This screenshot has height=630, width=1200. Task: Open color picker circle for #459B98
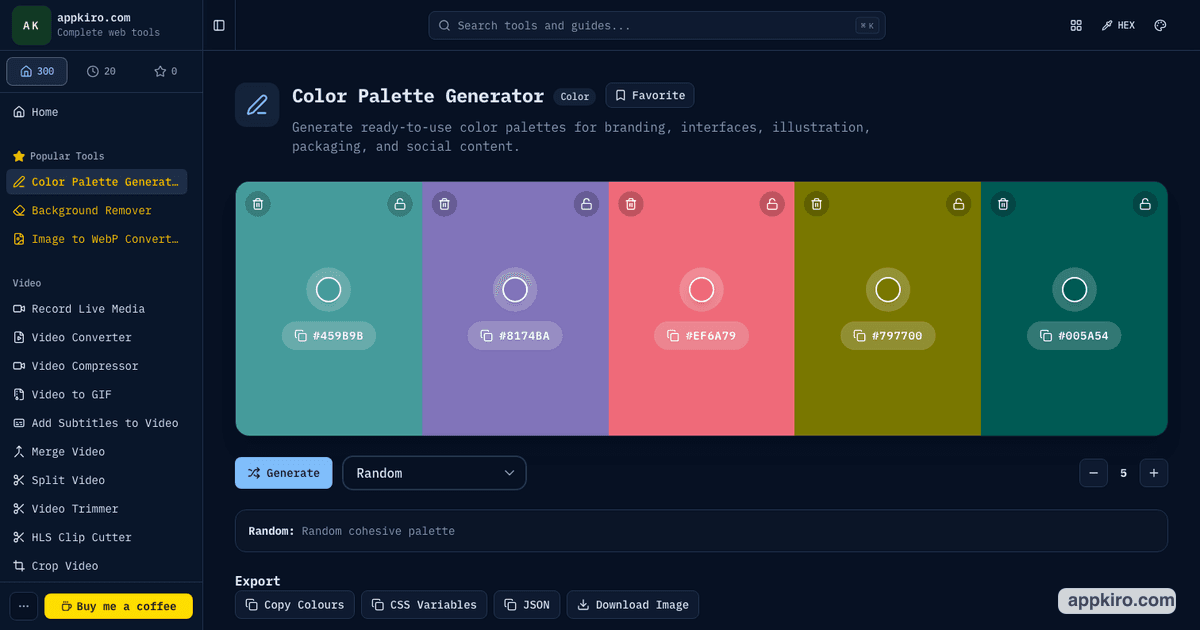coord(329,290)
